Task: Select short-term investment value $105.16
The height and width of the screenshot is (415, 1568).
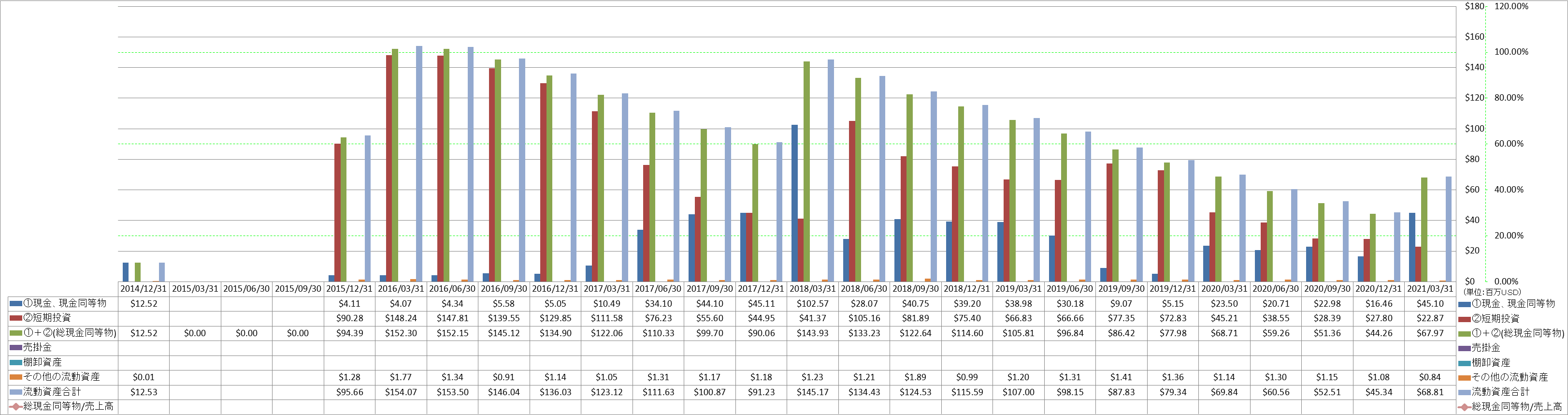Action: [864, 318]
